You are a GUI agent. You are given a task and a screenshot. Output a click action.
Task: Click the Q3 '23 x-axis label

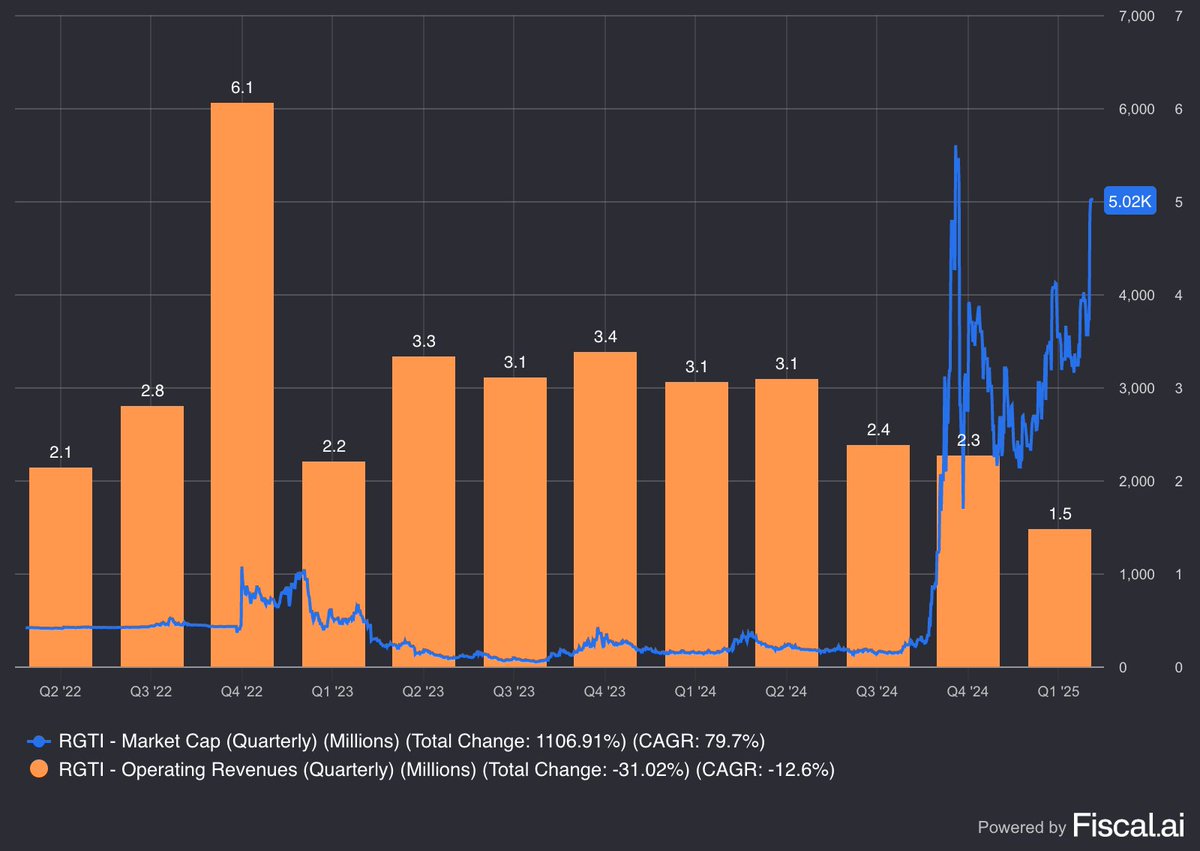click(515, 692)
